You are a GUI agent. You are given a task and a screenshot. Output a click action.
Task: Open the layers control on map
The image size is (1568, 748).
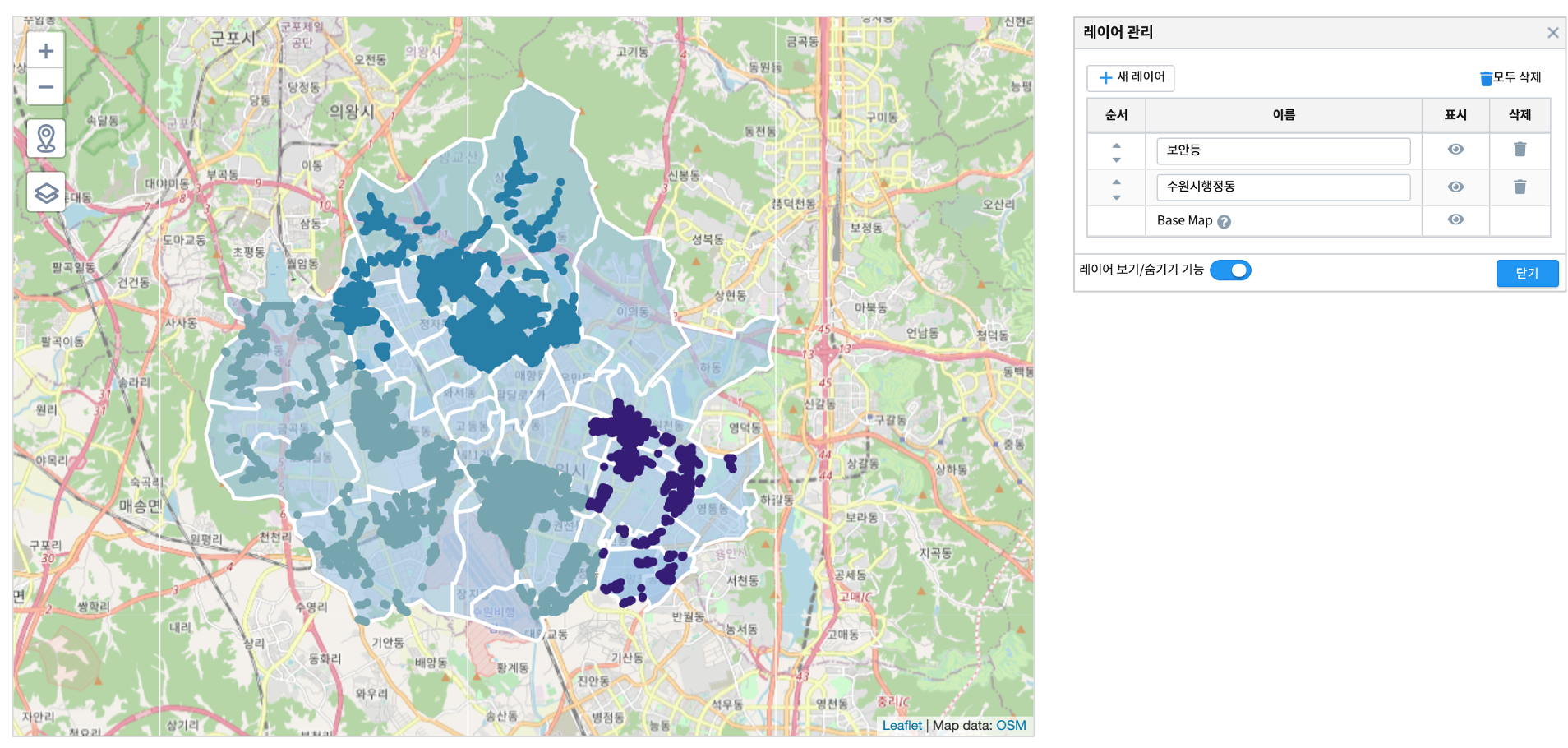point(46,192)
